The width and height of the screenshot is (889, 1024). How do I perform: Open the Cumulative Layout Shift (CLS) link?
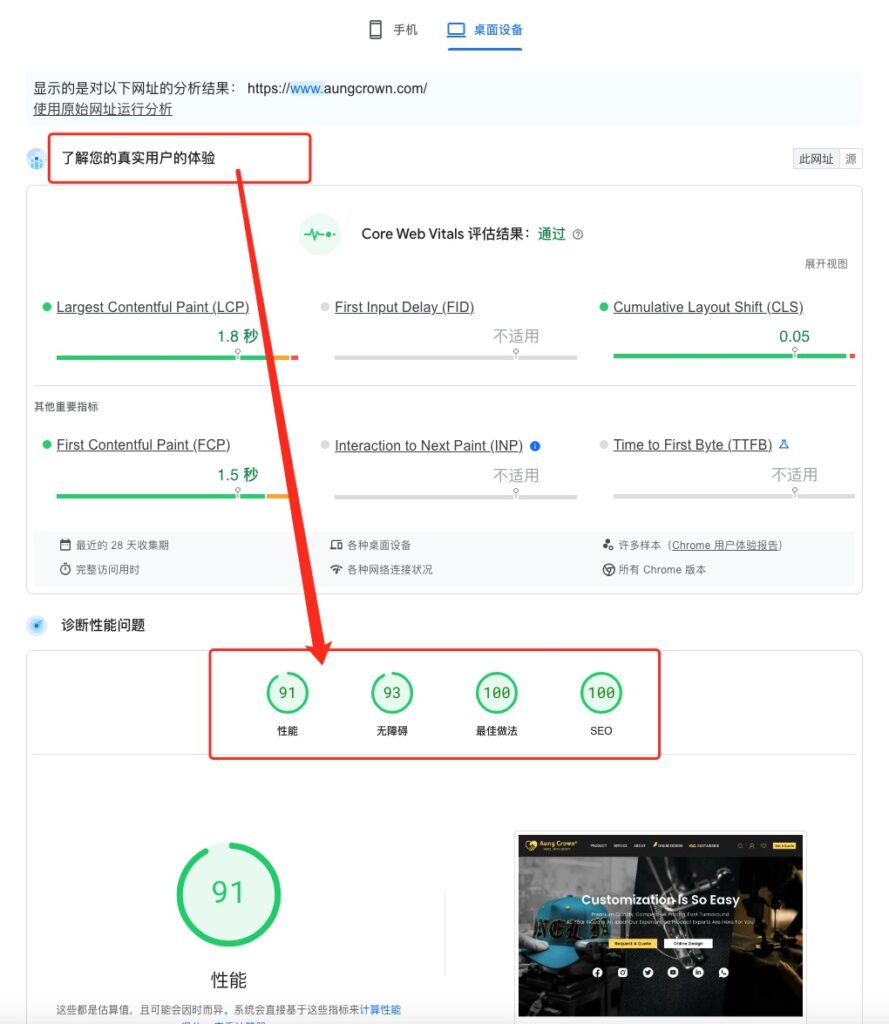(708, 307)
